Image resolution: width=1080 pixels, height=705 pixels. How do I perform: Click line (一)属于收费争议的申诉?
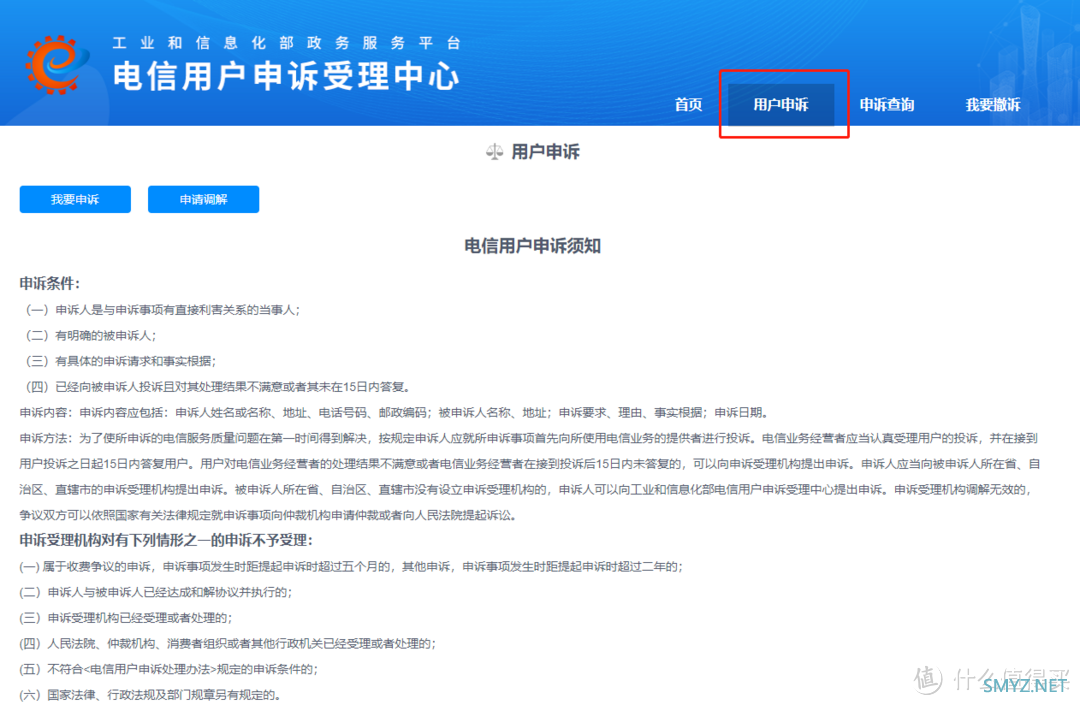pyautogui.click(x=351, y=567)
